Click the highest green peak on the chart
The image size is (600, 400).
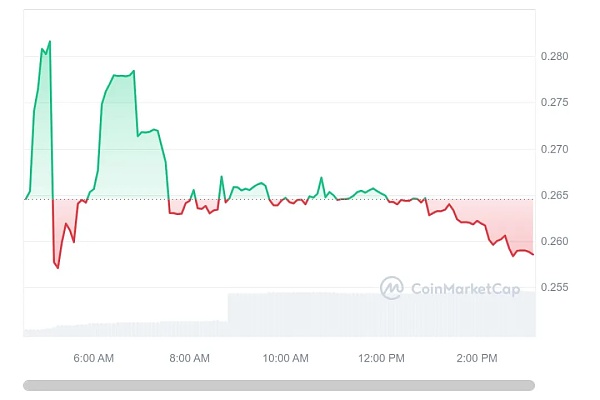(x=49, y=42)
